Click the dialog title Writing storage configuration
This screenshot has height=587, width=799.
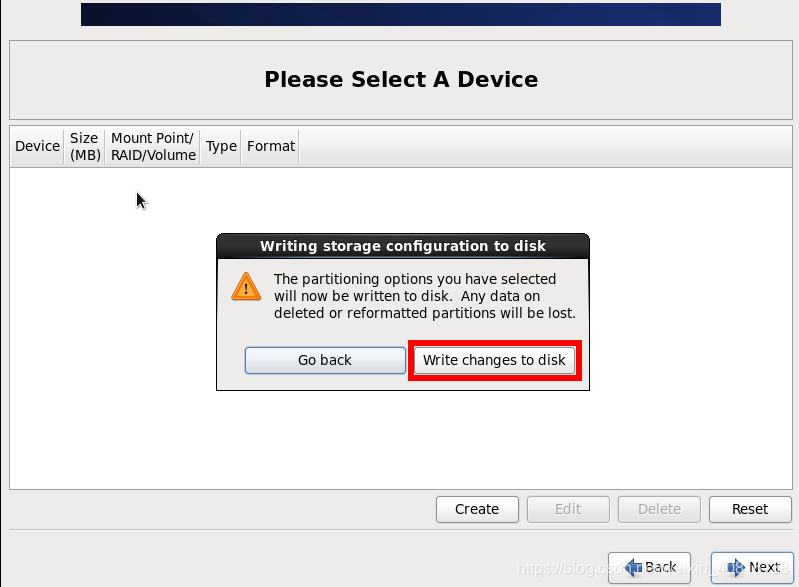pyautogui.click(x=403, y=246)
